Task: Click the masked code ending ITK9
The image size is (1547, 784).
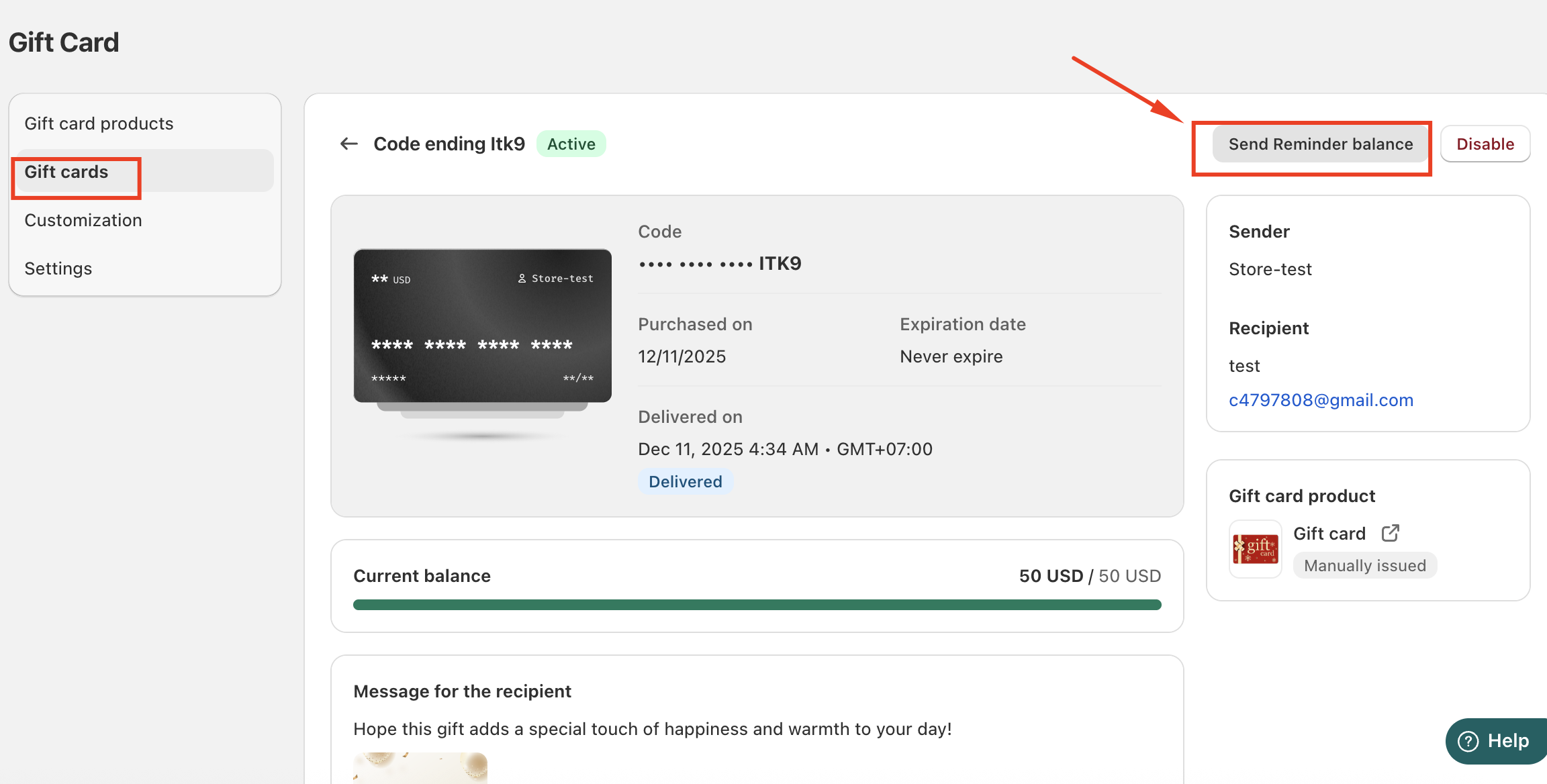Action: point(720,263)
